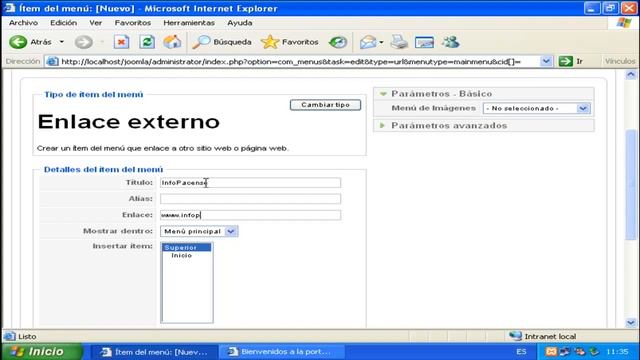This screenshot has width=640, height=360.
Task: Click the forward navigation arrow icon
Action: (84, 42)
